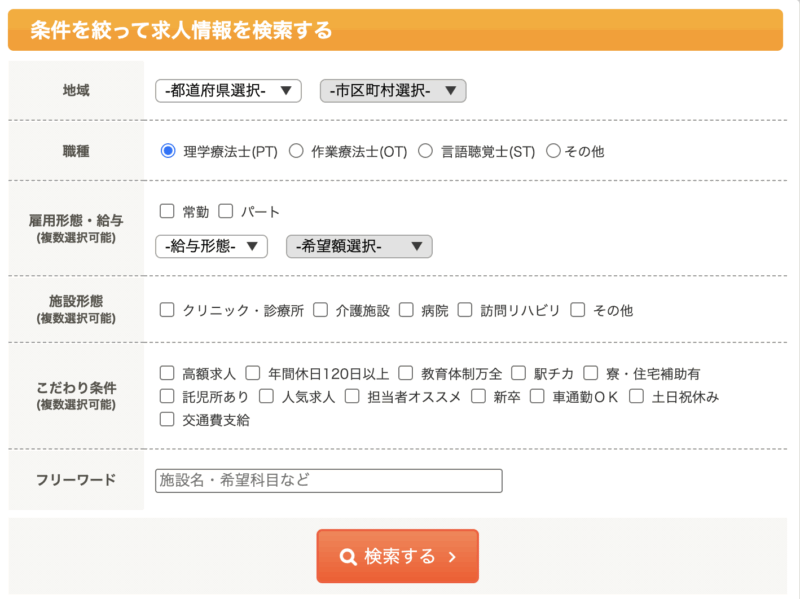Image resolution: width=800 pixels, height=599 pixels.
Task: Select the 理学療法士(PT) radio button
Action: pyautogui.click(x=168, y=151)
